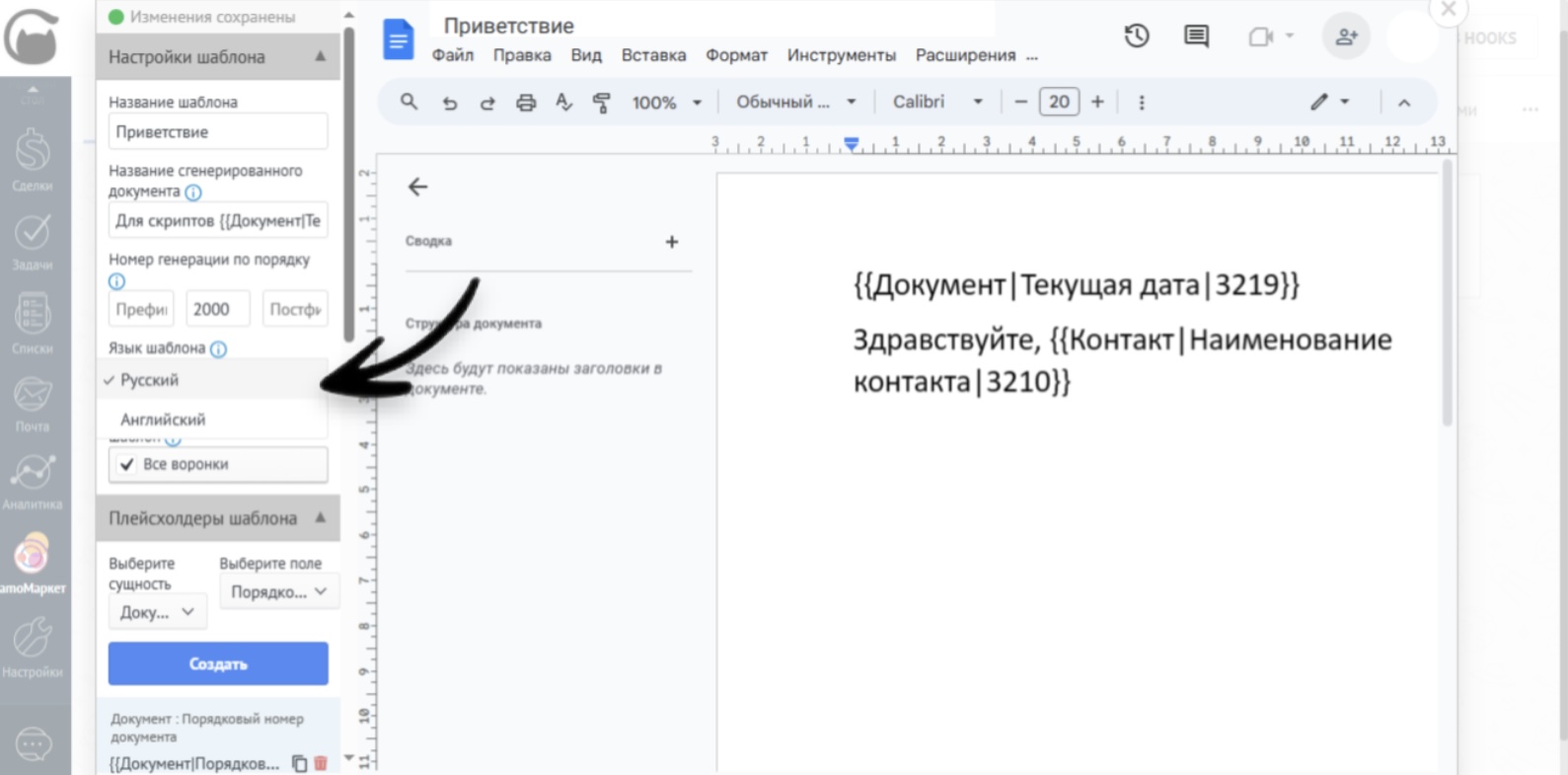The width and height of the screenshot is (1568, 775).
Task: Decrease font size with minus button
Action: coord(1021,102)
